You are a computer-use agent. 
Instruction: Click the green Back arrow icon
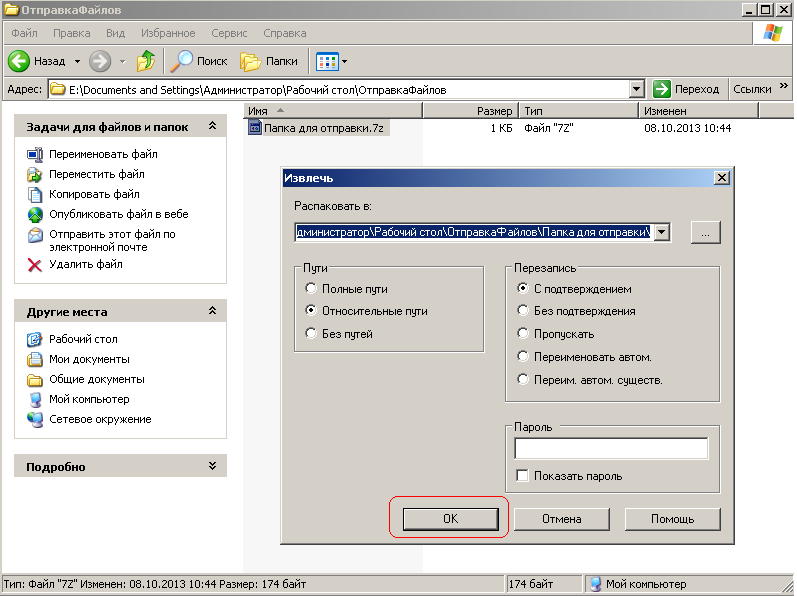coord(19,61)
